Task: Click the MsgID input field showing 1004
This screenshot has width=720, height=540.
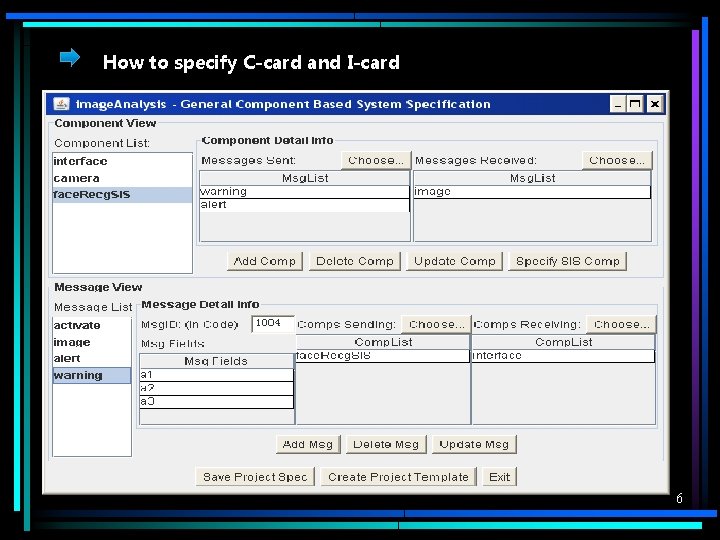Action: [x=273, y=324]
